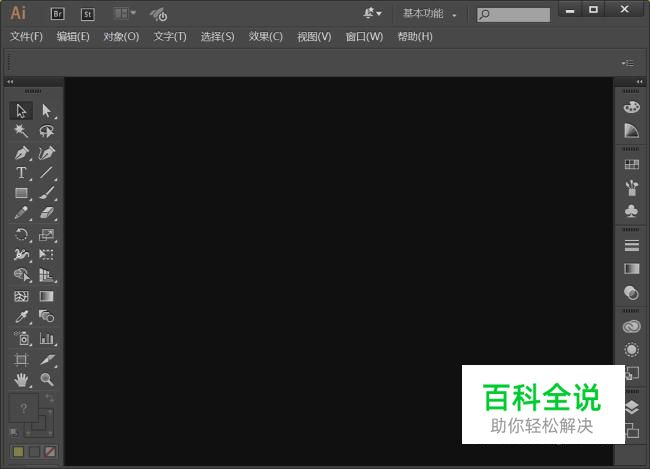
Task: Click the search input field
Action: click(513, 15)
